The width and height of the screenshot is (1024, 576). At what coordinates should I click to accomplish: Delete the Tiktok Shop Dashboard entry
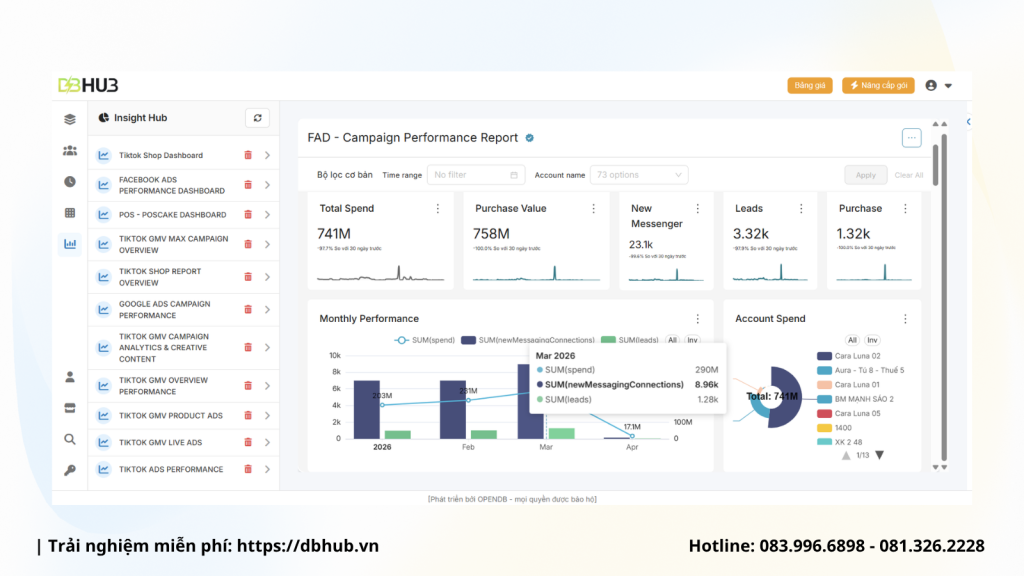[248, 155]
